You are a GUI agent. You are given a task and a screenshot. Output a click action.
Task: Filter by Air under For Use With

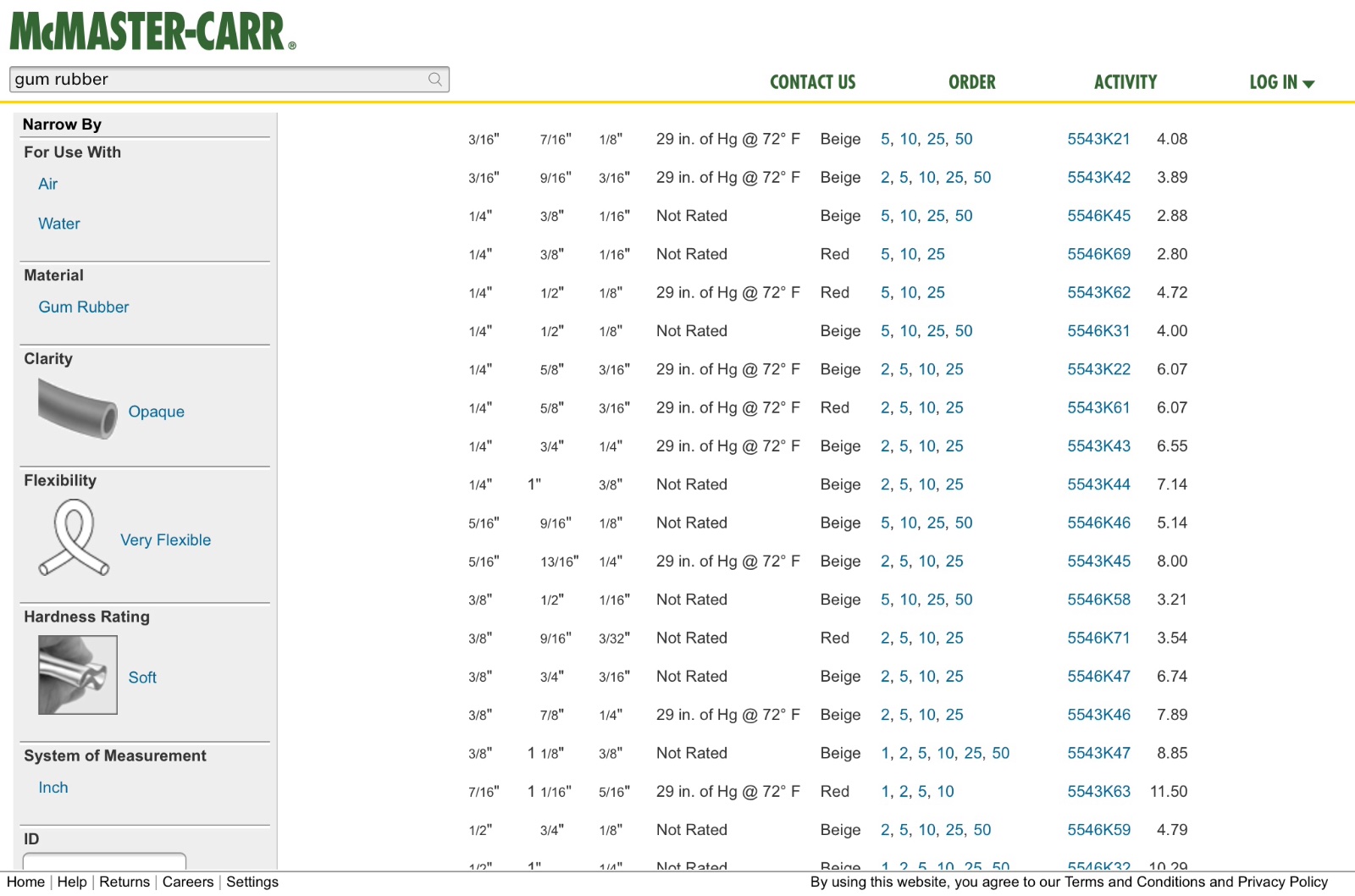48,184
